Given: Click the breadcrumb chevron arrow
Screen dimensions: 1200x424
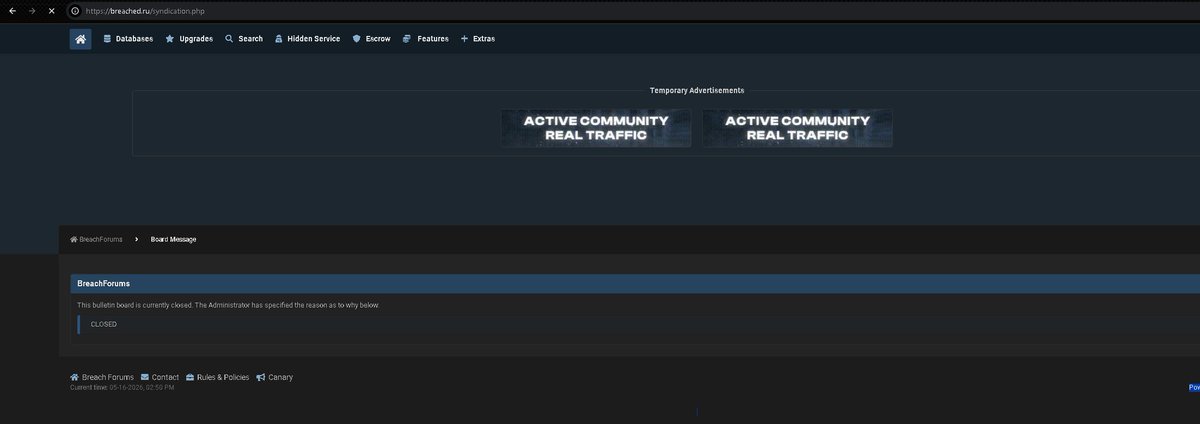Looking at the screenshot, I should click(x=136, y=240).
